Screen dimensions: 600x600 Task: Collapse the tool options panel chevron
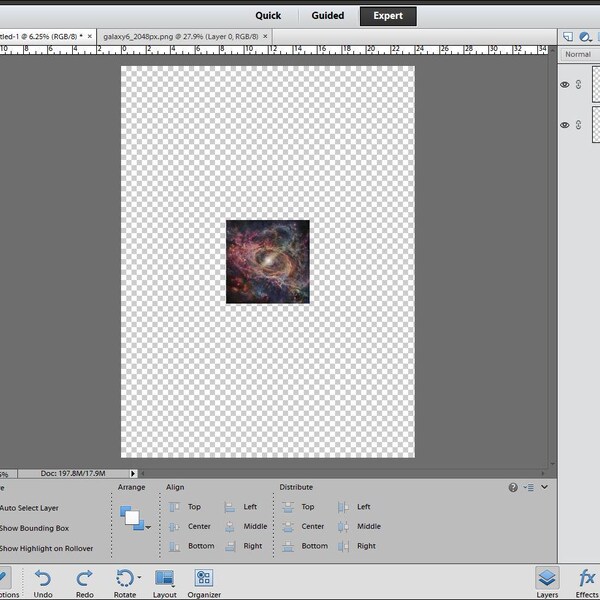pyautogui.click(x=544, y=487)
